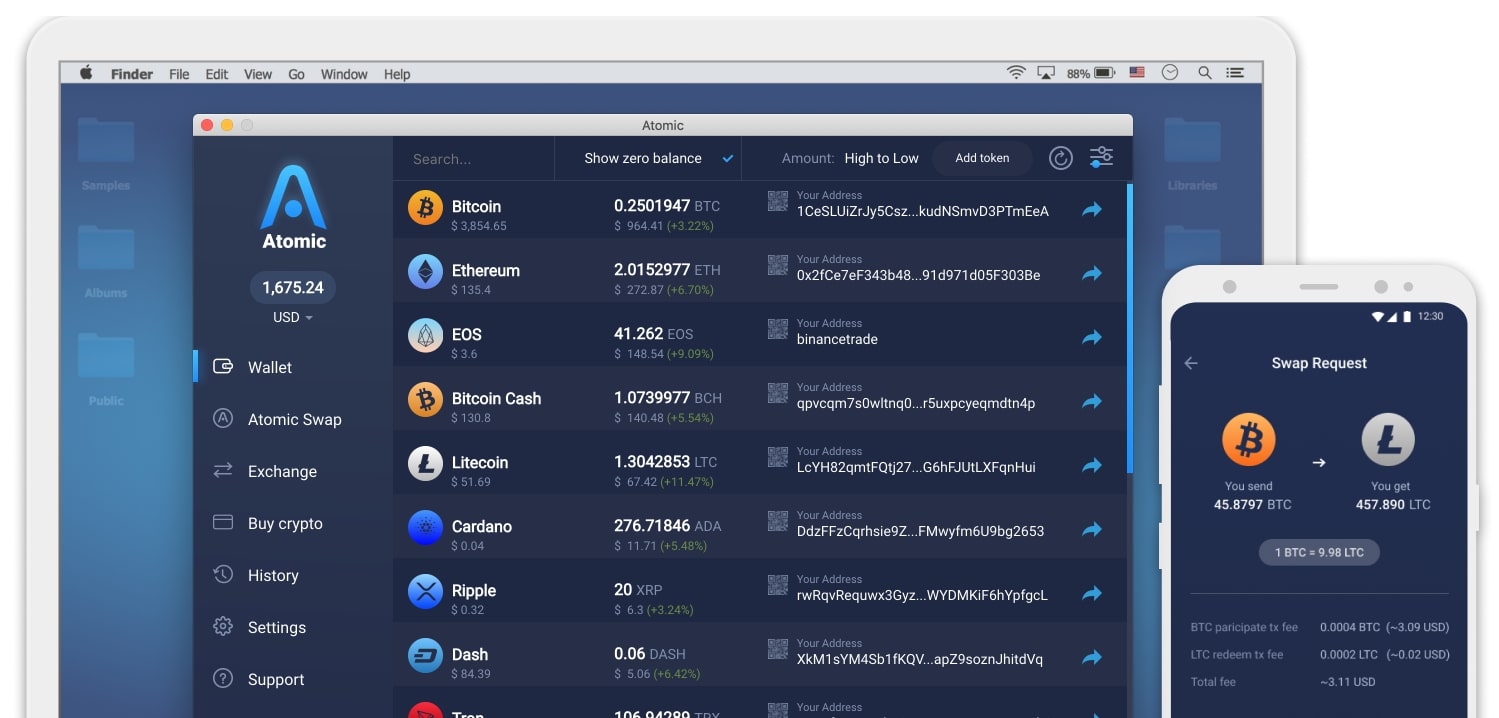Click the EOS coin icon
The height and width of the screenshot is (718, 1499).
click(x=425, y=336)
